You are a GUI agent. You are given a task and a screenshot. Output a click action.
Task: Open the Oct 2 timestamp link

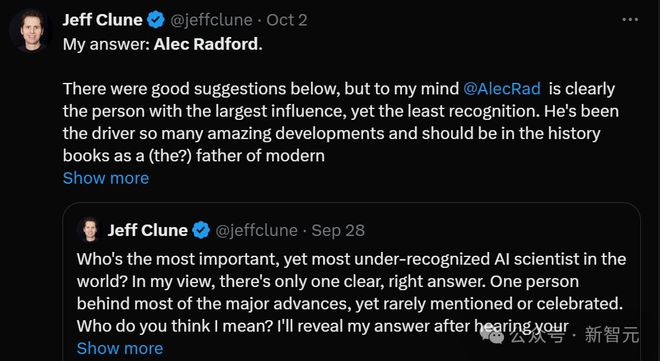tap(287, 20)
